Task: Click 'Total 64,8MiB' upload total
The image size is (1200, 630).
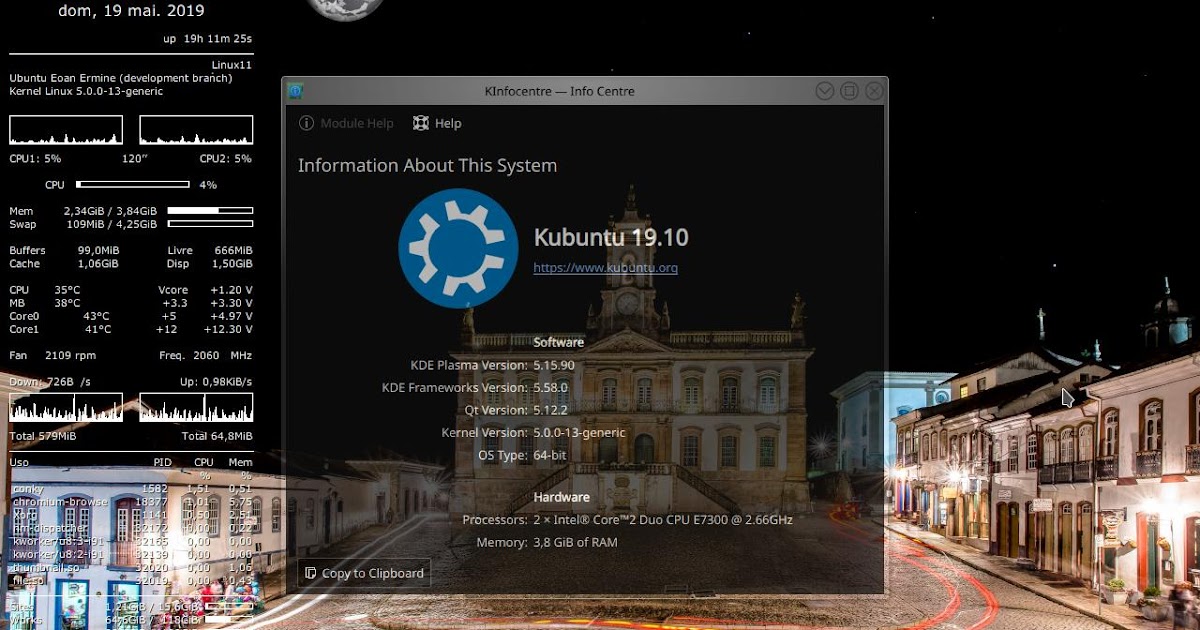Action: click(x=217, y=436)
